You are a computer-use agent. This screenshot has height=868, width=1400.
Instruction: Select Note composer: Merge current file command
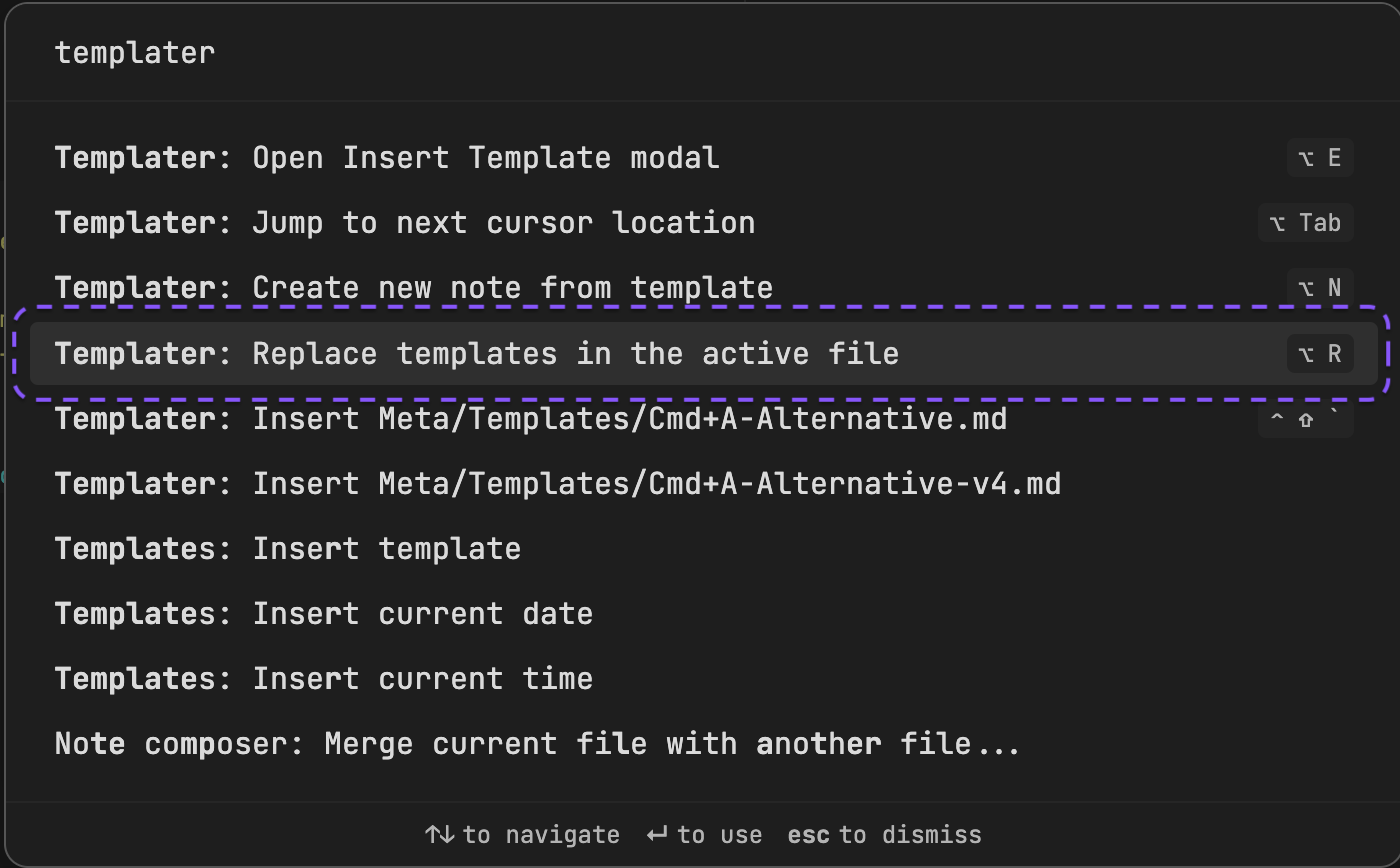[x=537, y=743]
